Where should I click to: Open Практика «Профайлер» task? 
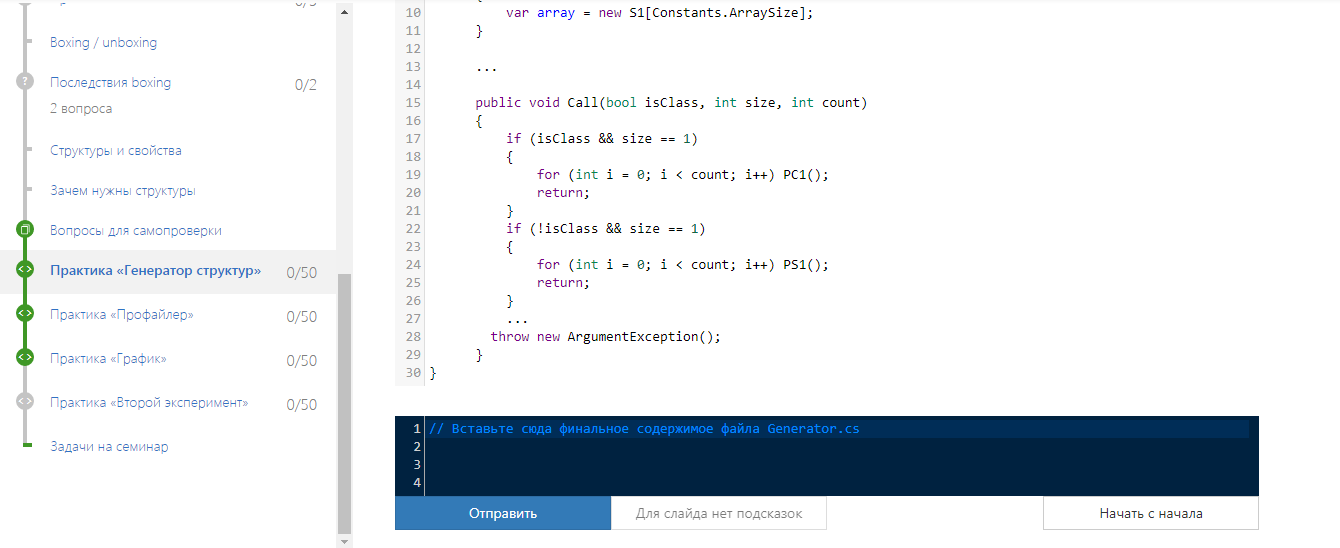pyautogui.click(x=121, y=315)
